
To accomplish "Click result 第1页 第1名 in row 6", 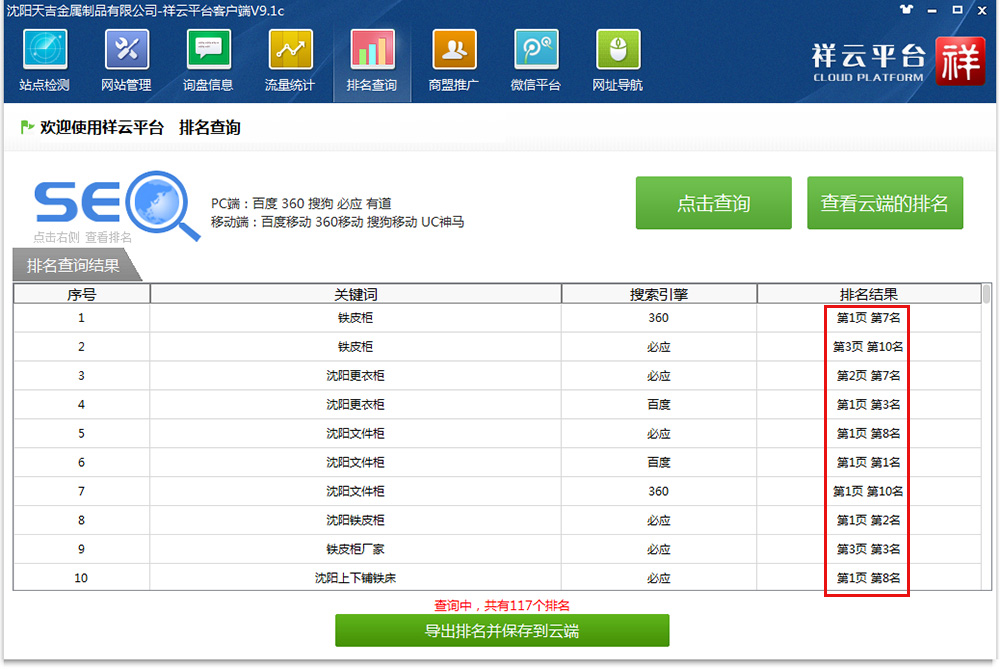I will point(868,462).
